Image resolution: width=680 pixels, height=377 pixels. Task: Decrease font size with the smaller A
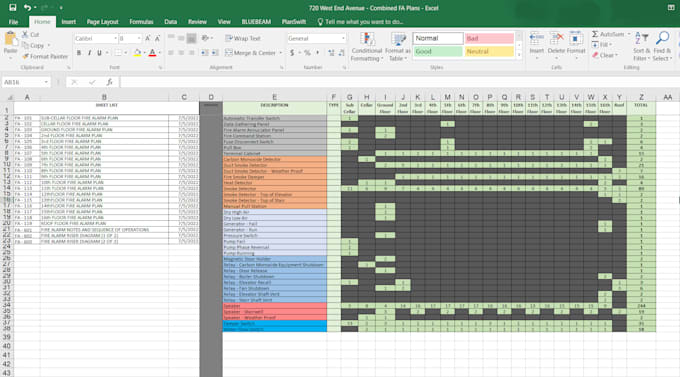pos(157,39)
